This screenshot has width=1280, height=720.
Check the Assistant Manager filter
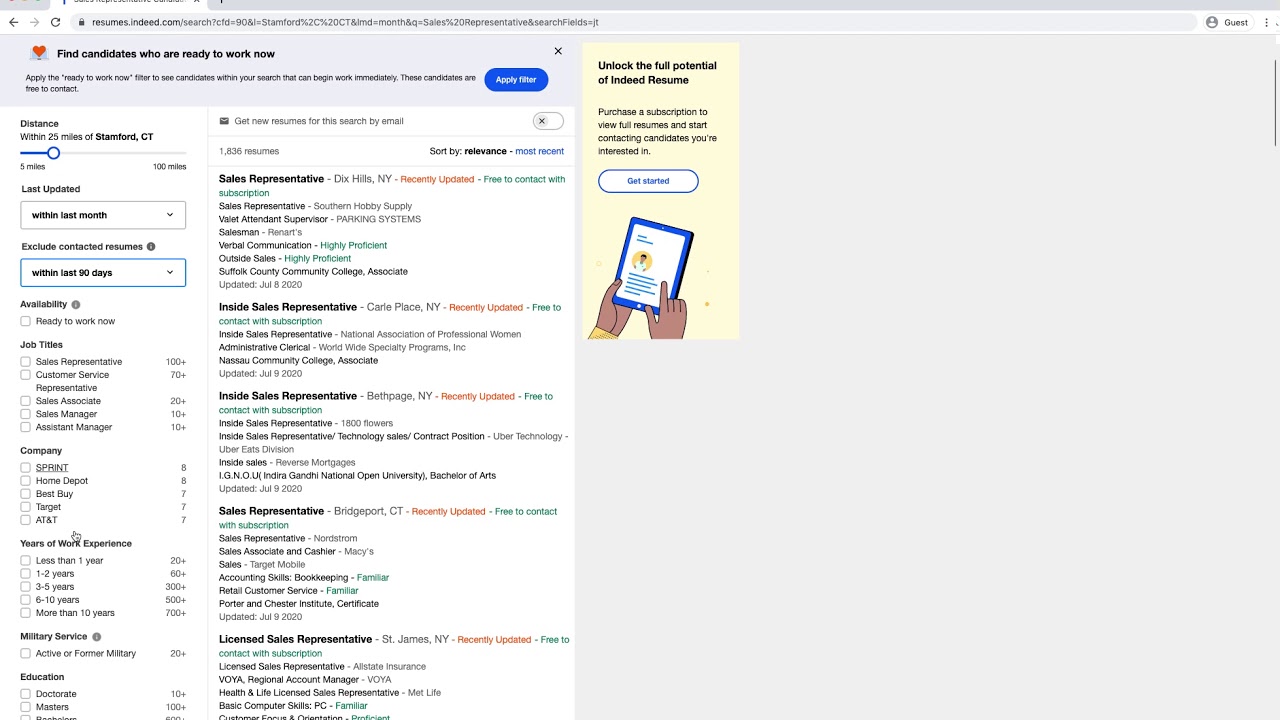25,427
